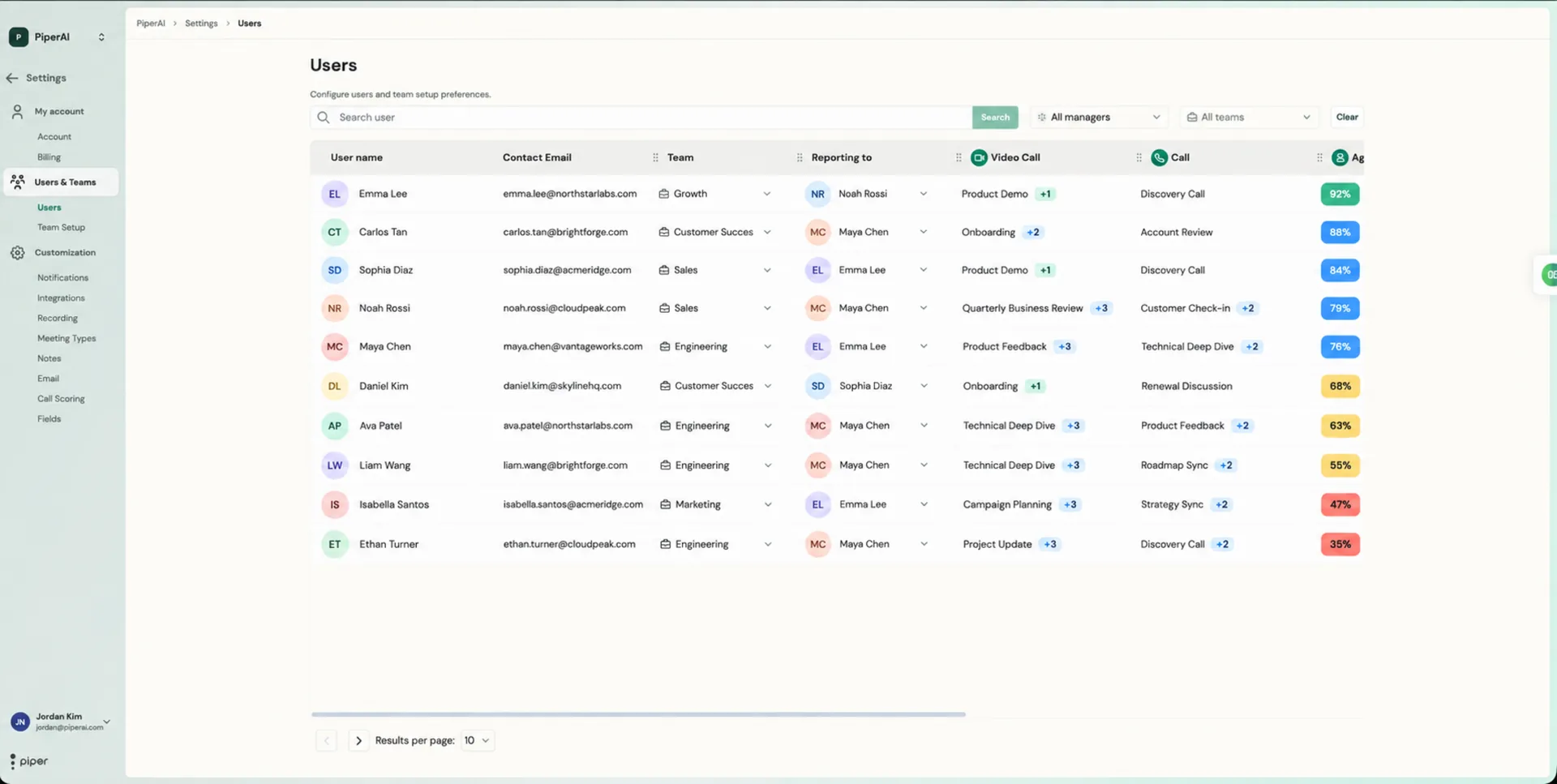Open the All teams filter dropdown
1557x784 pixels.
pyautogui.click(x=1249, y=118)
